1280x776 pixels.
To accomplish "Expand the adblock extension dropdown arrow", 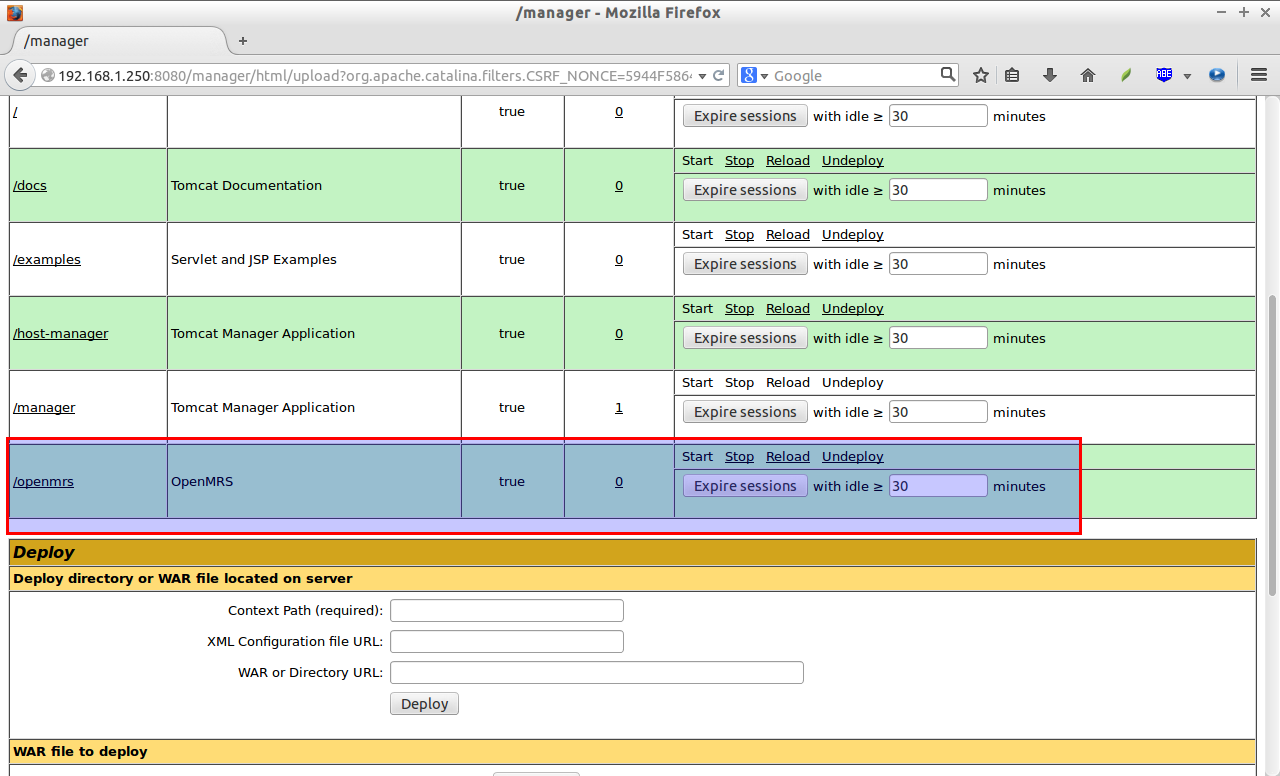I will click(1187, 76).
